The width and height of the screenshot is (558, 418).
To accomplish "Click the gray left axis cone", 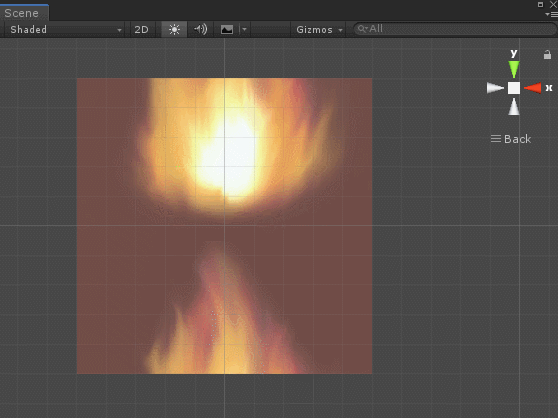I will click(495, 88).
